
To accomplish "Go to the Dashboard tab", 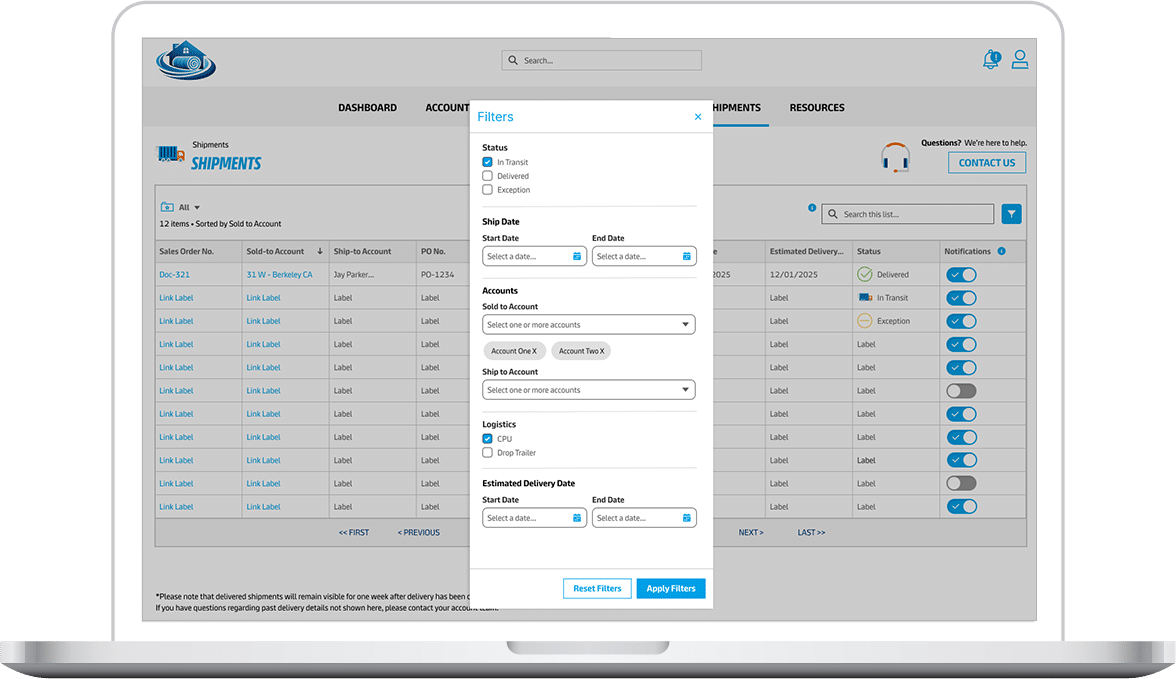I will click(367, 108).
